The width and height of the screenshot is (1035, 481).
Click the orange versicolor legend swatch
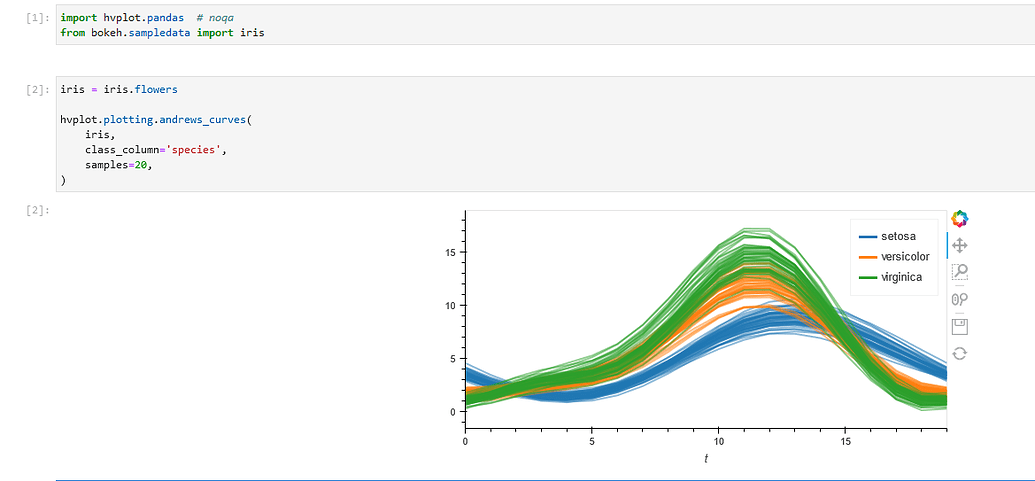pyautogui.click(x=867, y=257)
